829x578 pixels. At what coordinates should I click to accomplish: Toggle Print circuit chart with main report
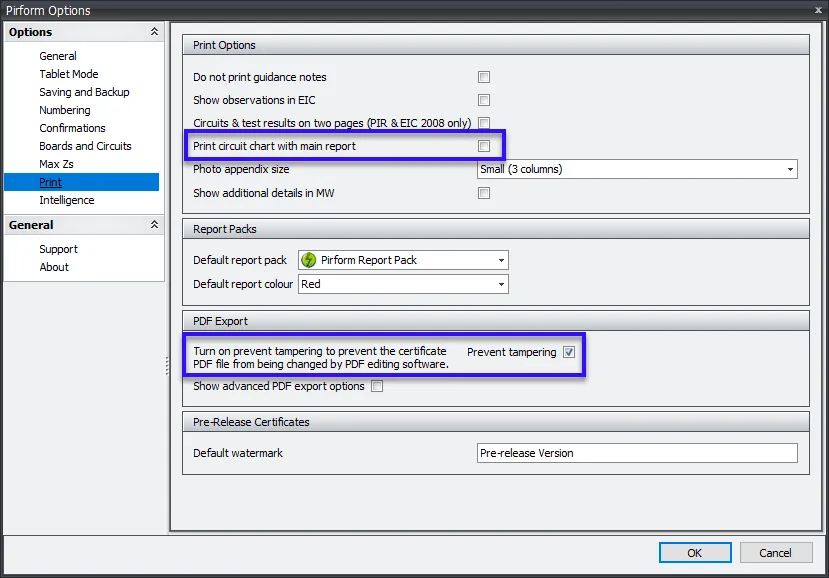483,144
